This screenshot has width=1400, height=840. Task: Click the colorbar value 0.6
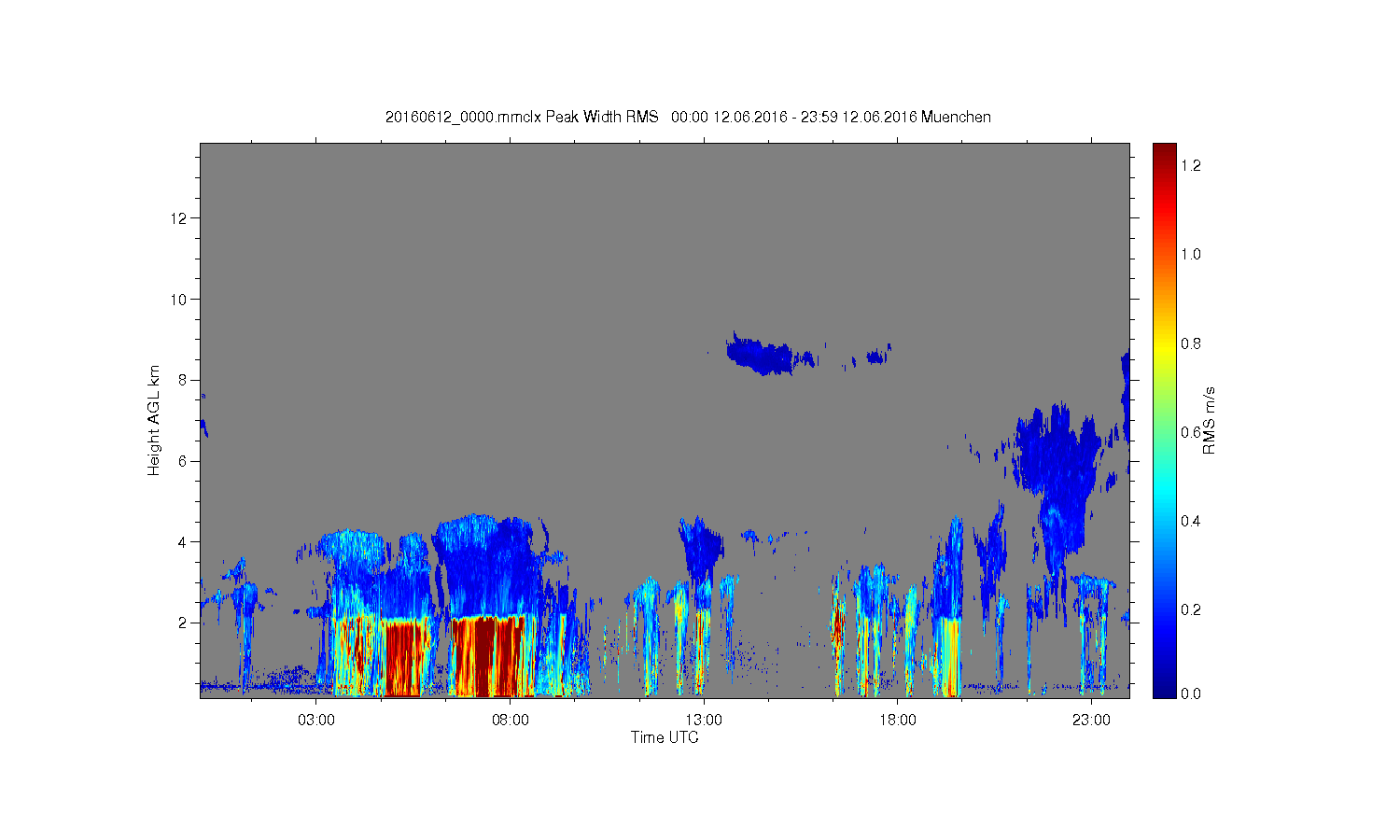click(x=1191, y=432)
